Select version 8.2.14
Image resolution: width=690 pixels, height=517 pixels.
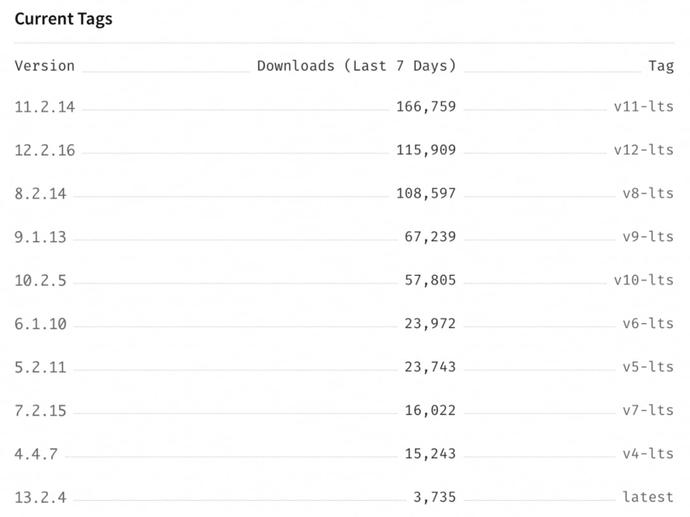point(40,194)
